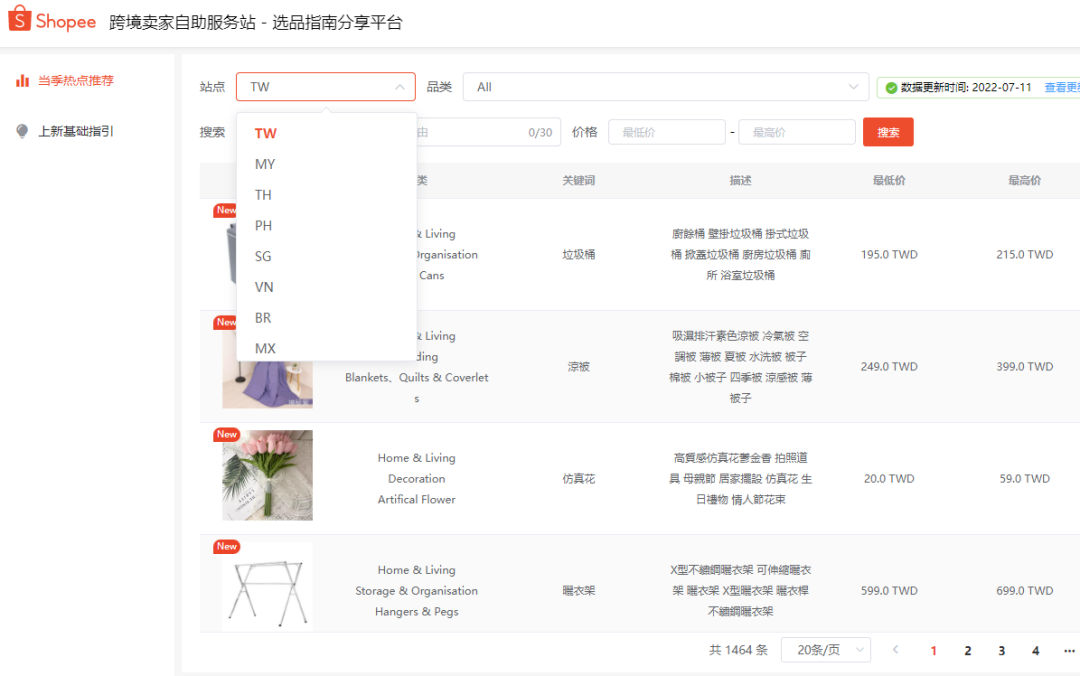Select MY from site list
This screenshot has height=676, width=1080.
[265, 164]
